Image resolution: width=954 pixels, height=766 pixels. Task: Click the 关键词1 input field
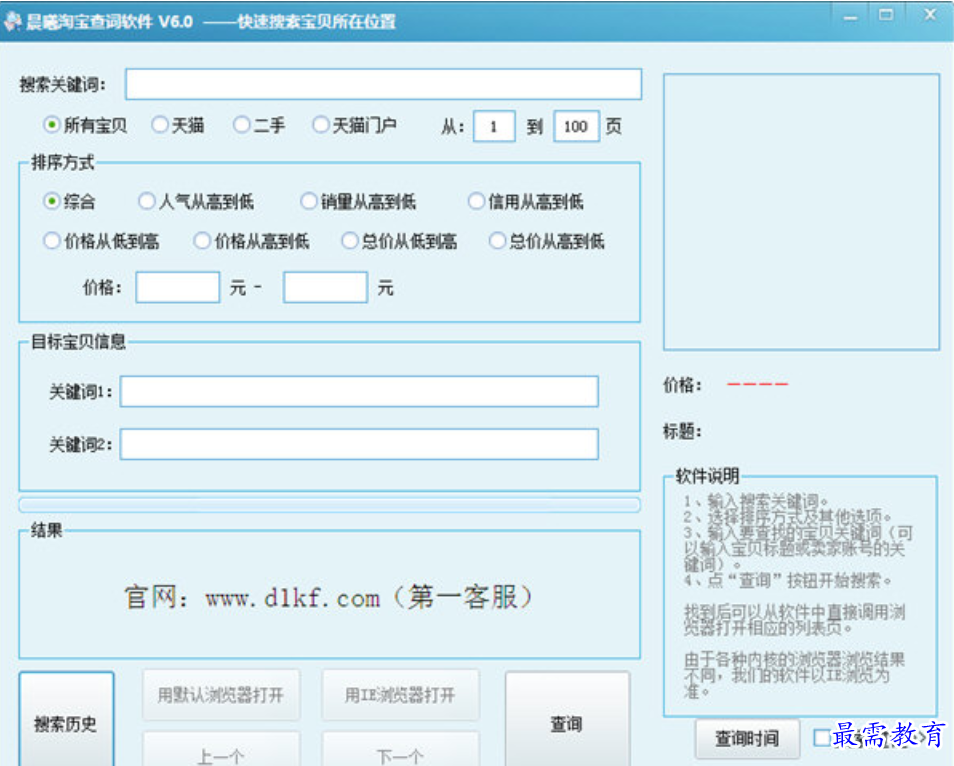[x=359, y=391]
